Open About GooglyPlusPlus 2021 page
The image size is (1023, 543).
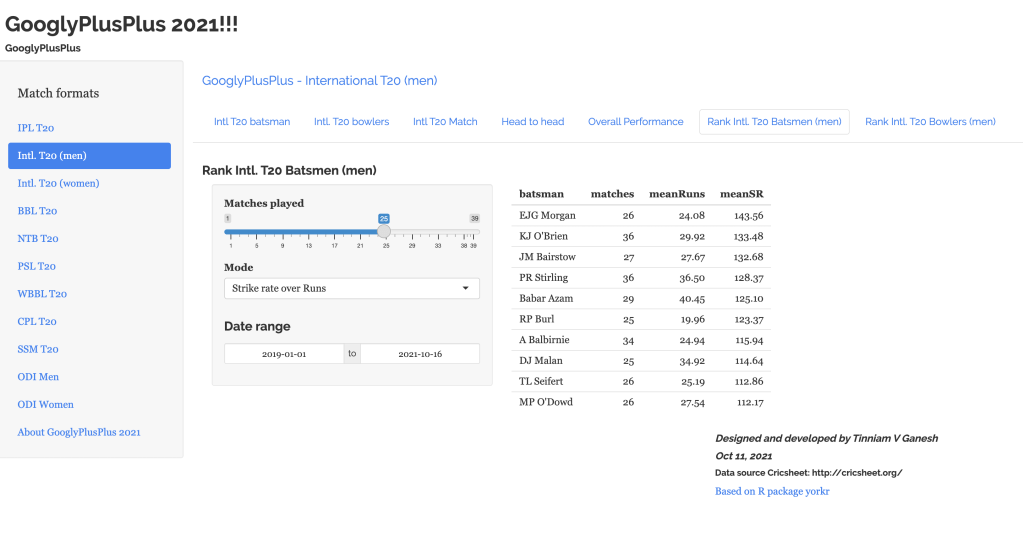(x=79, y=432)
